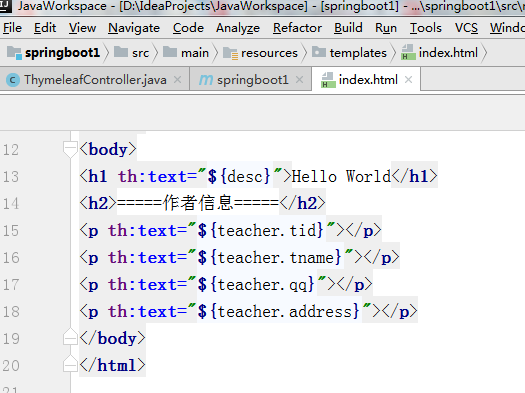
Task: Click line number 18 in gutter
Action: (x=11, y=312)
